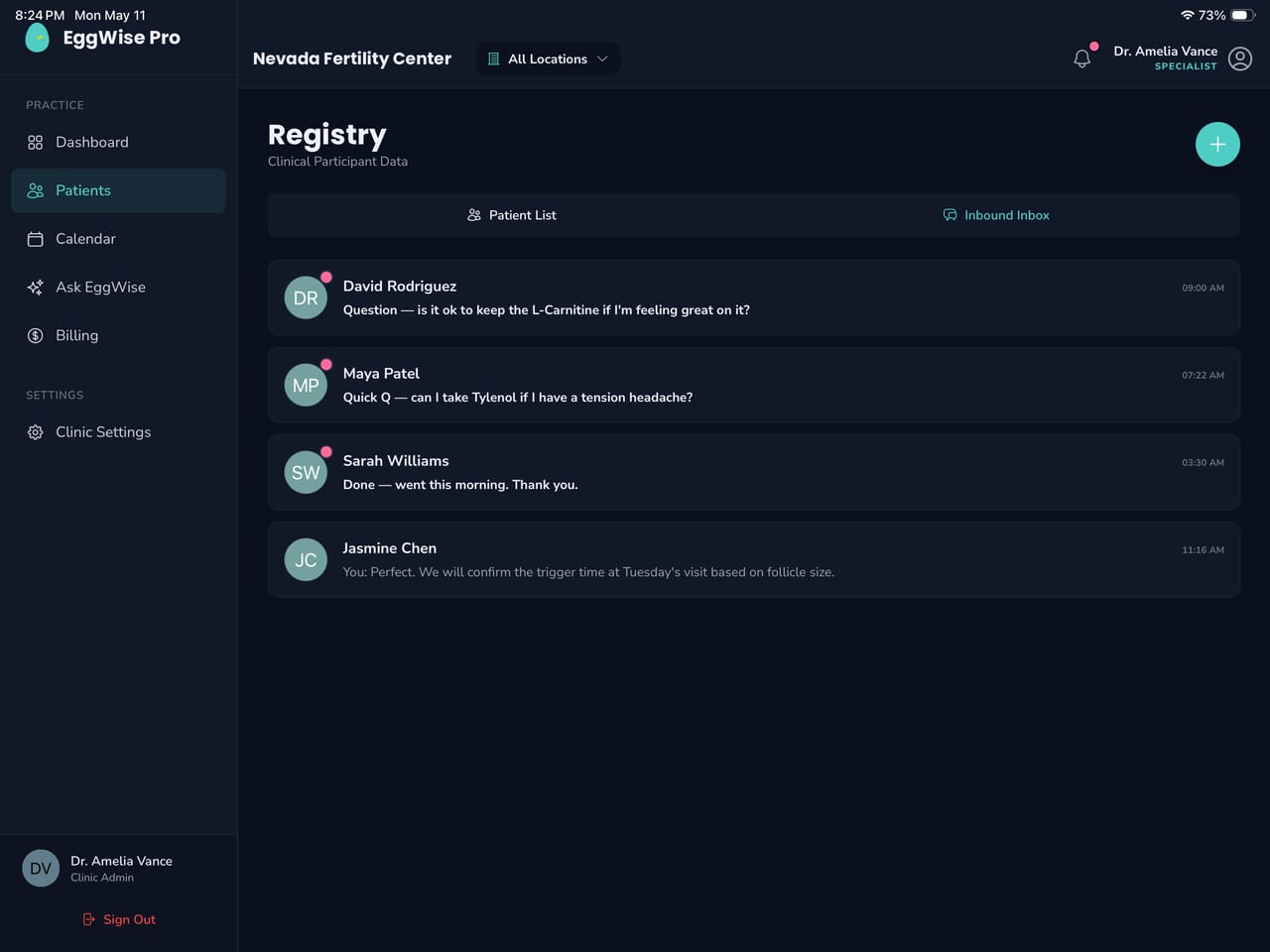Check the battery status icon
The width and height of the screenshot is (1270, 952).
[1243, 15]
